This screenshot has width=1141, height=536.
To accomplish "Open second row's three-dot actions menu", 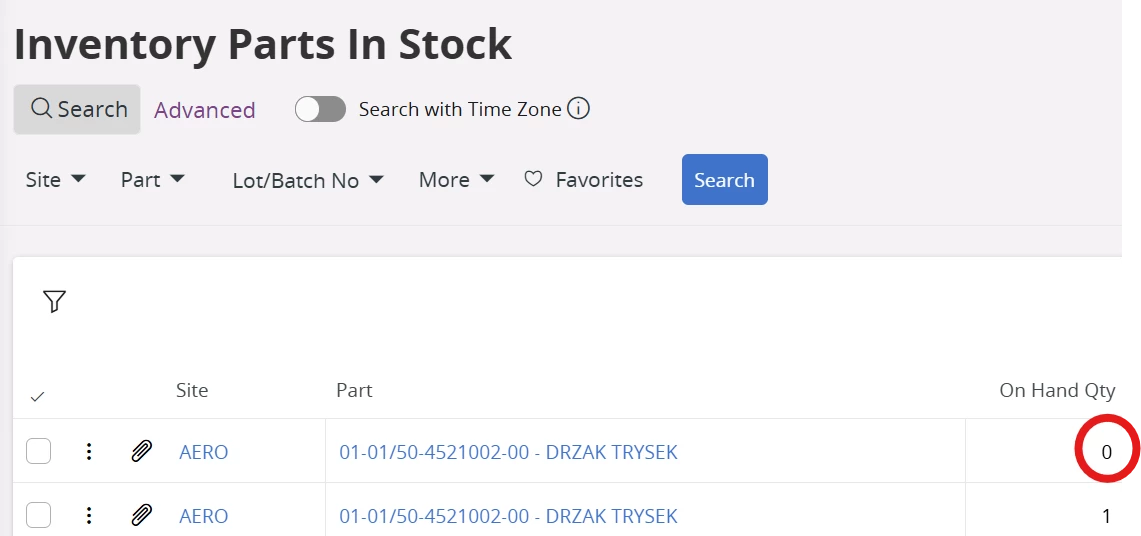I will (x=89, y=516).
